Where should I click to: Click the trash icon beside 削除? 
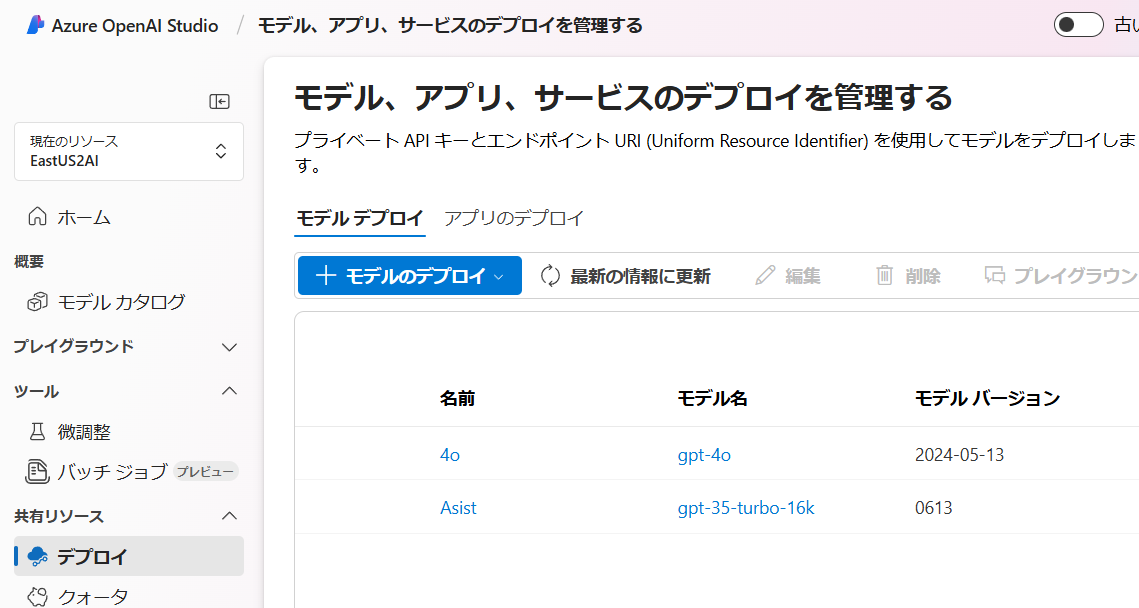coord(884,275)
